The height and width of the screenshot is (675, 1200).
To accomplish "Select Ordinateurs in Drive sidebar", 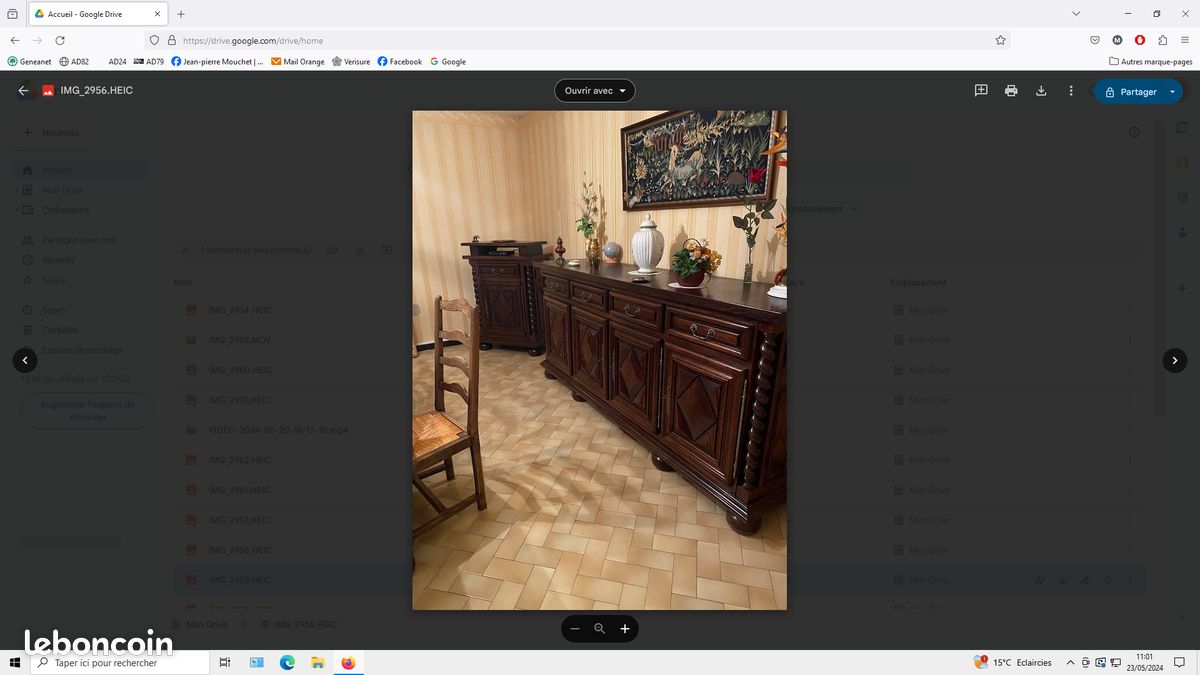I will tap(78, 210).
